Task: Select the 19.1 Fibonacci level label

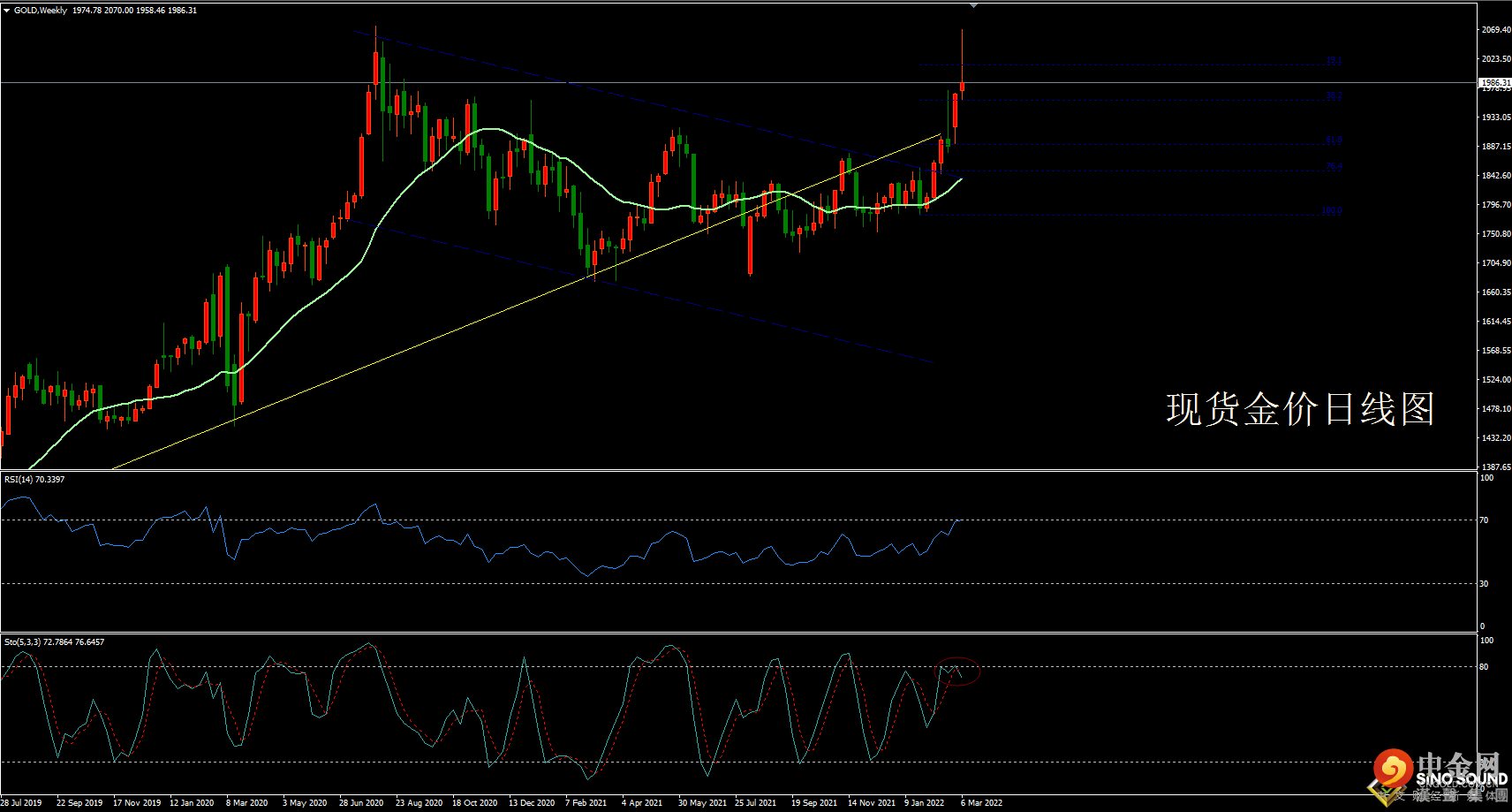Action: (x=1334, y=60)
